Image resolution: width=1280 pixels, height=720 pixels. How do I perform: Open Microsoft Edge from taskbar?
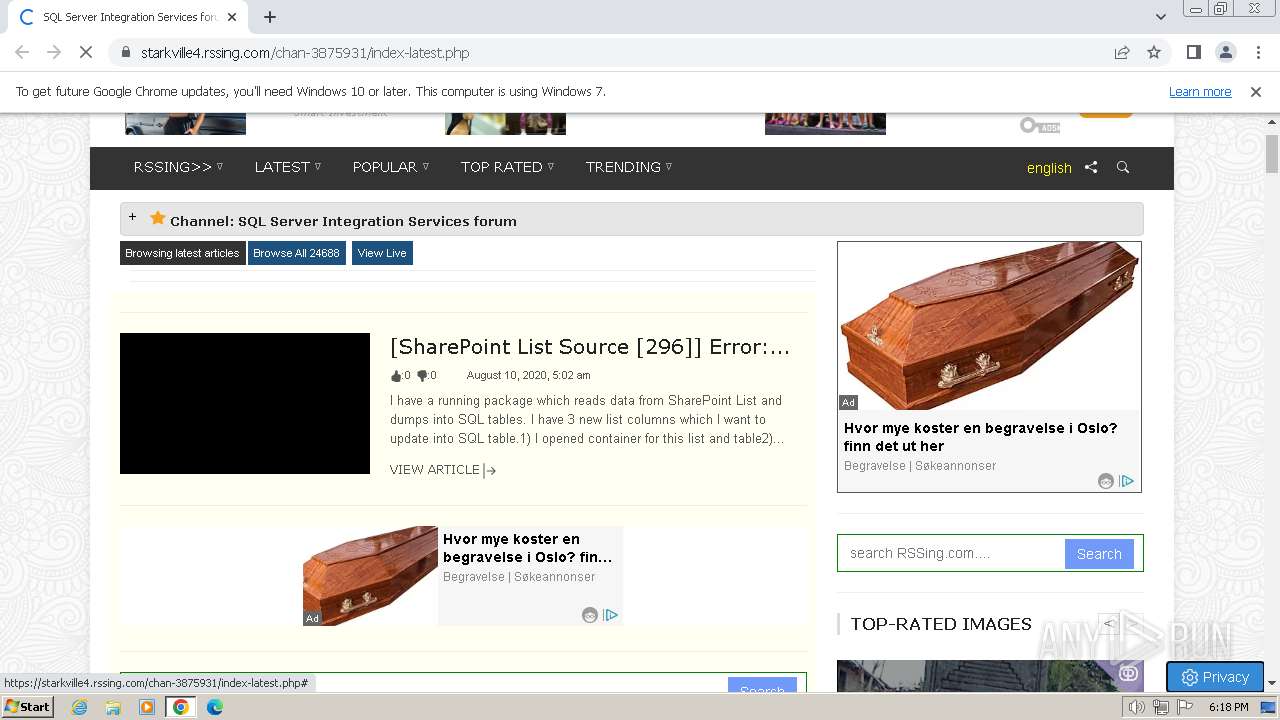click(x=215, y=707)
